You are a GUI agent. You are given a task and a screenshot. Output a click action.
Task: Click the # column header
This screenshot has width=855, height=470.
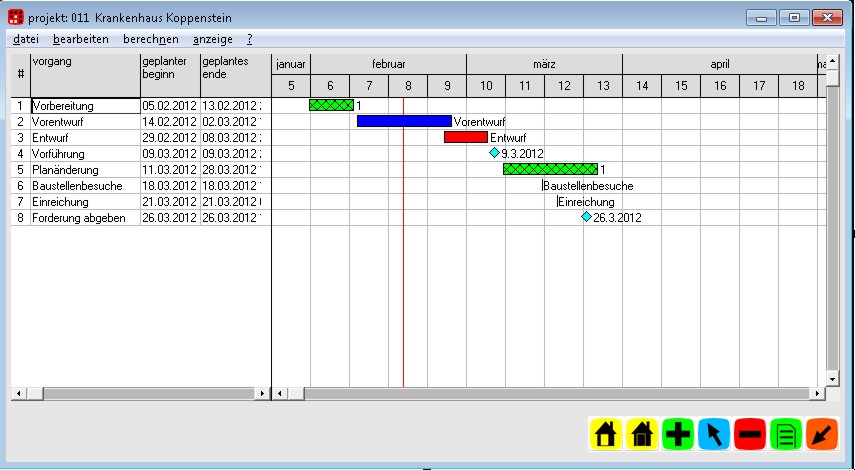coord(21,75)
